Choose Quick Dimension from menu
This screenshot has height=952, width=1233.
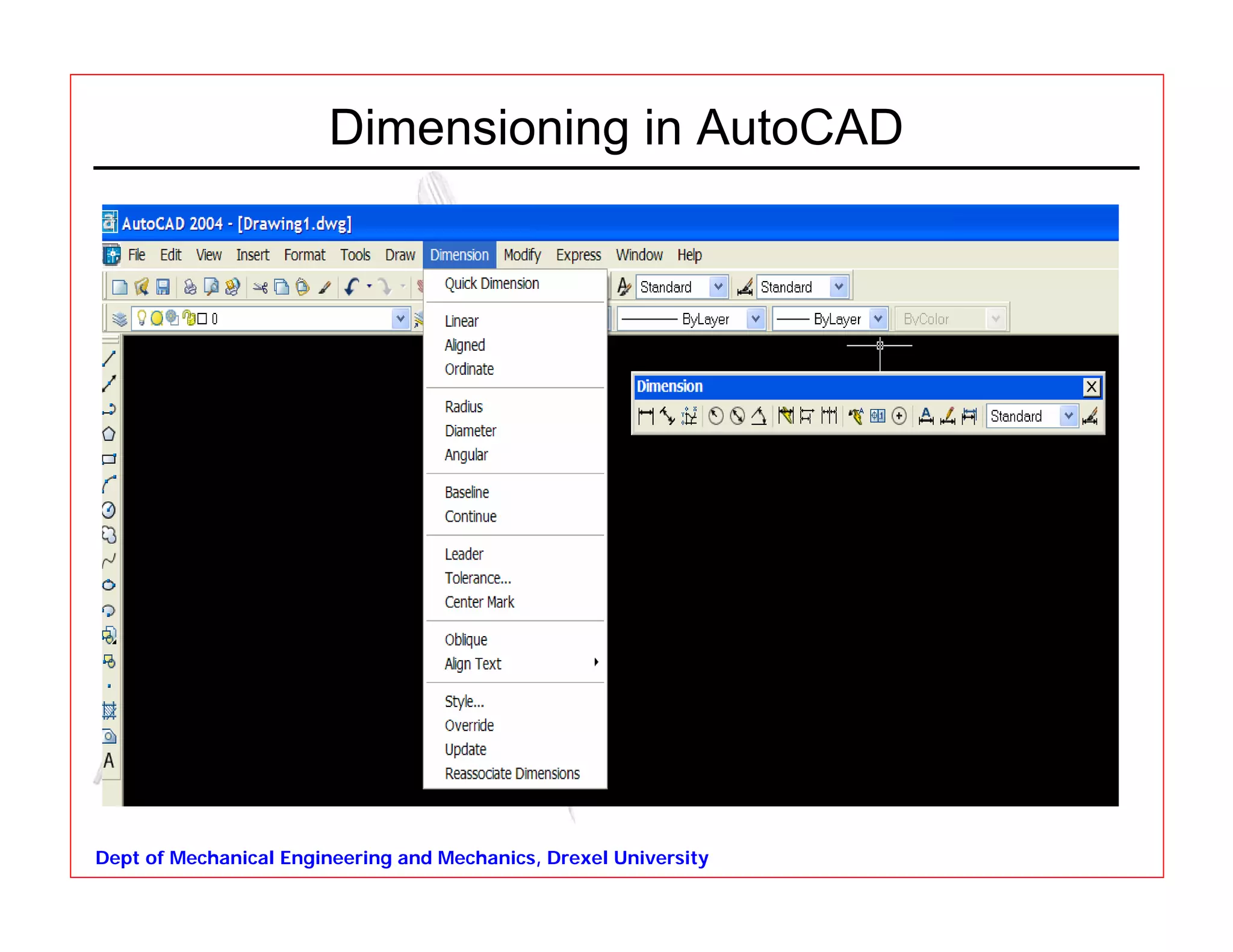(x=515, y=283)
